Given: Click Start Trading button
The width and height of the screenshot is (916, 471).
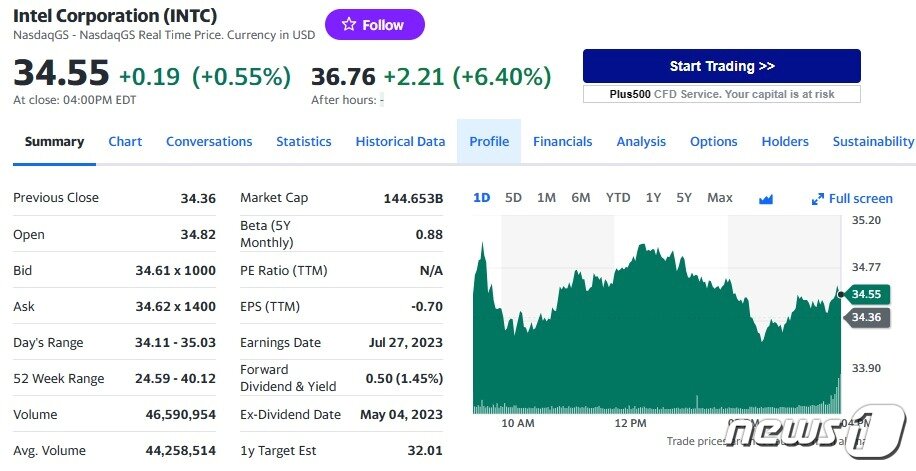Looking at the screenshot, I should 721,66.
